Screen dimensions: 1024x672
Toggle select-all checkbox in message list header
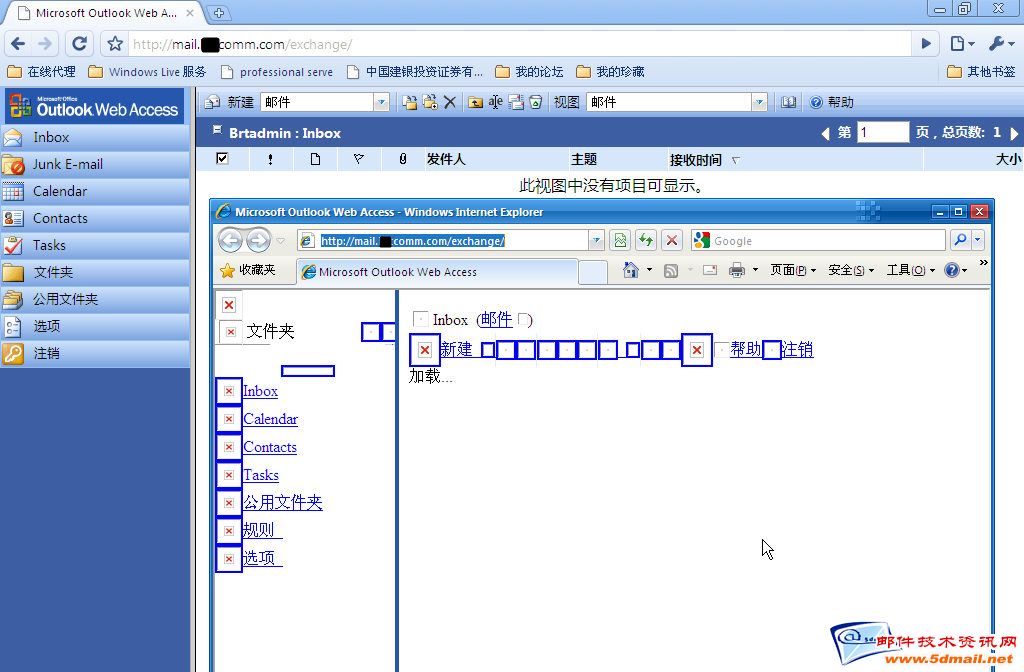tap(222, 158)
